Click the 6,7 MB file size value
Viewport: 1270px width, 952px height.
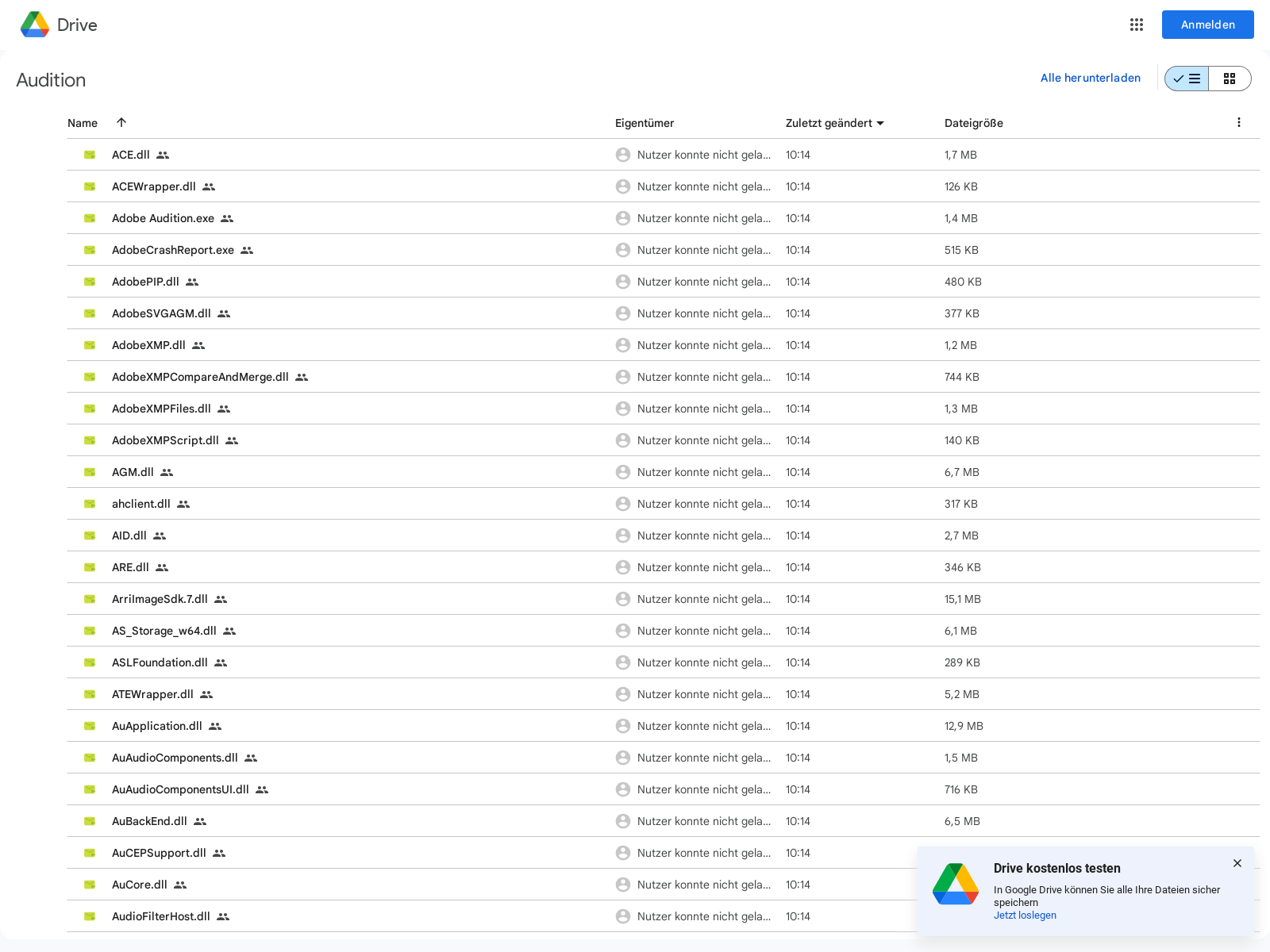pos(962,472)
